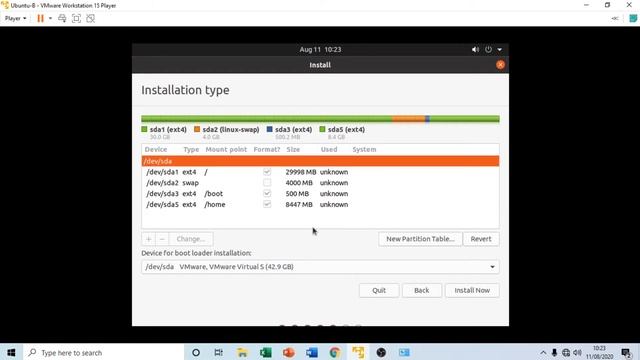The width and height of the screenshot is (640, 360).
Task: Click the Size column header
Action: coord(293,149)
